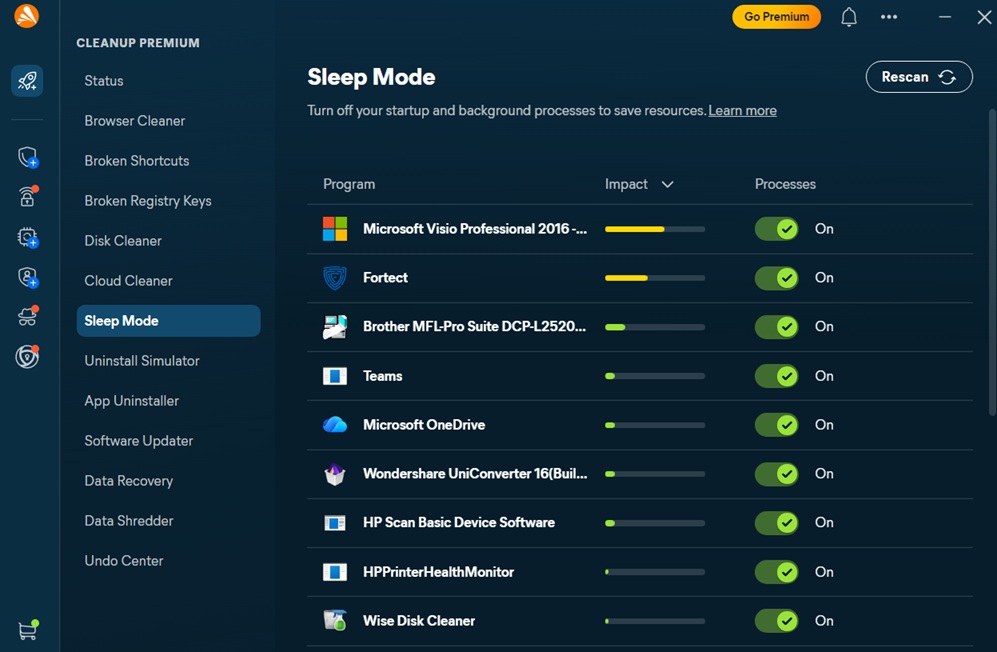Open Browser Cleaner section

(x=135, y=121)
